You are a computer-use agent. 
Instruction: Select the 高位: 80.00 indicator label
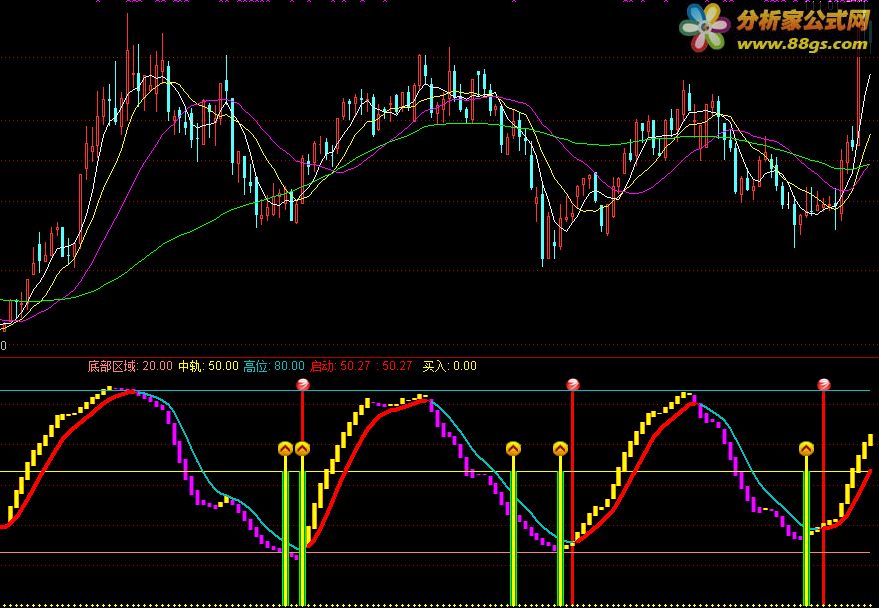pos(274,366)
